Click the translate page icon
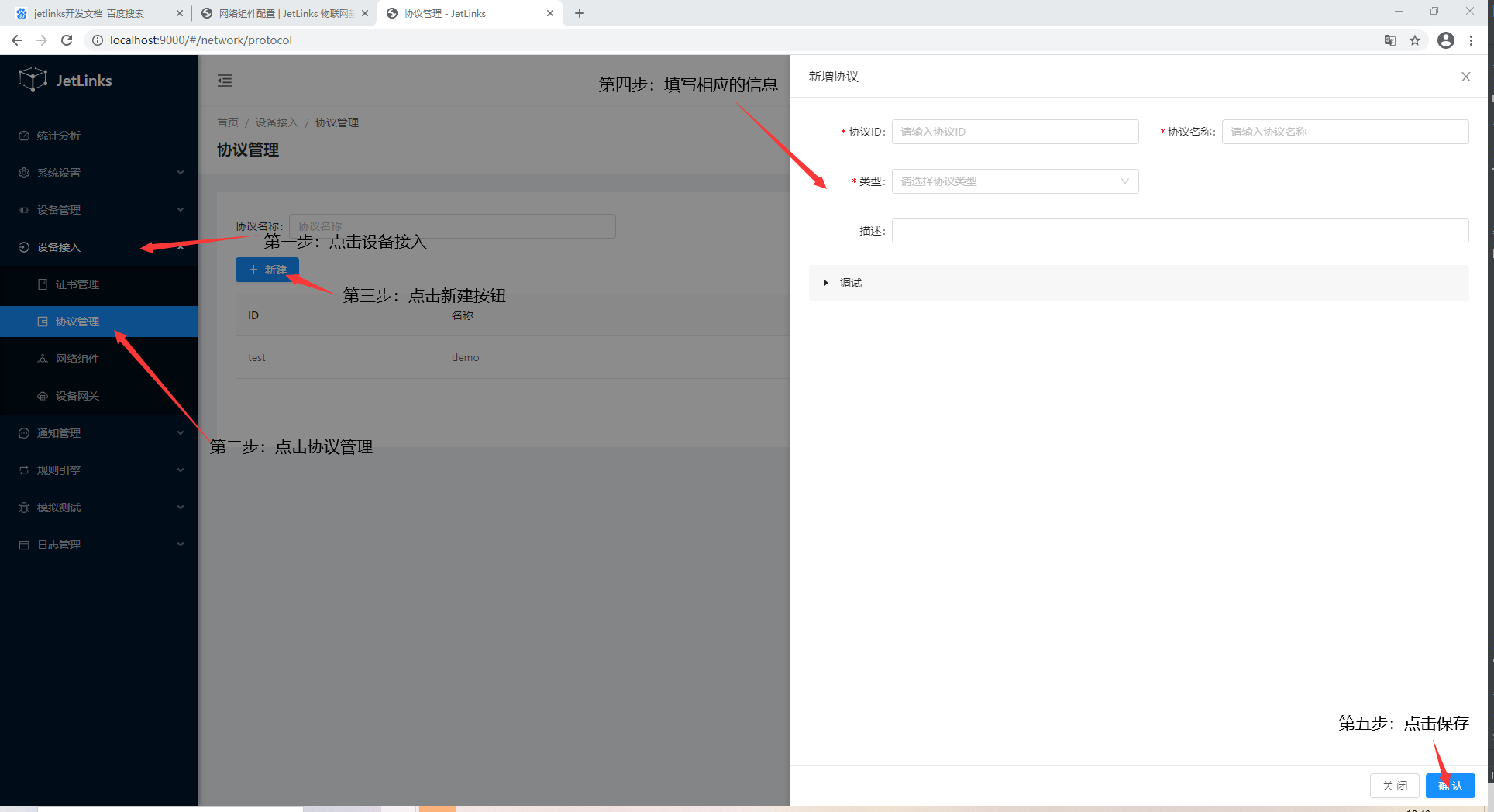Viewport: 1494px width, 812px height. [1390, 40]
